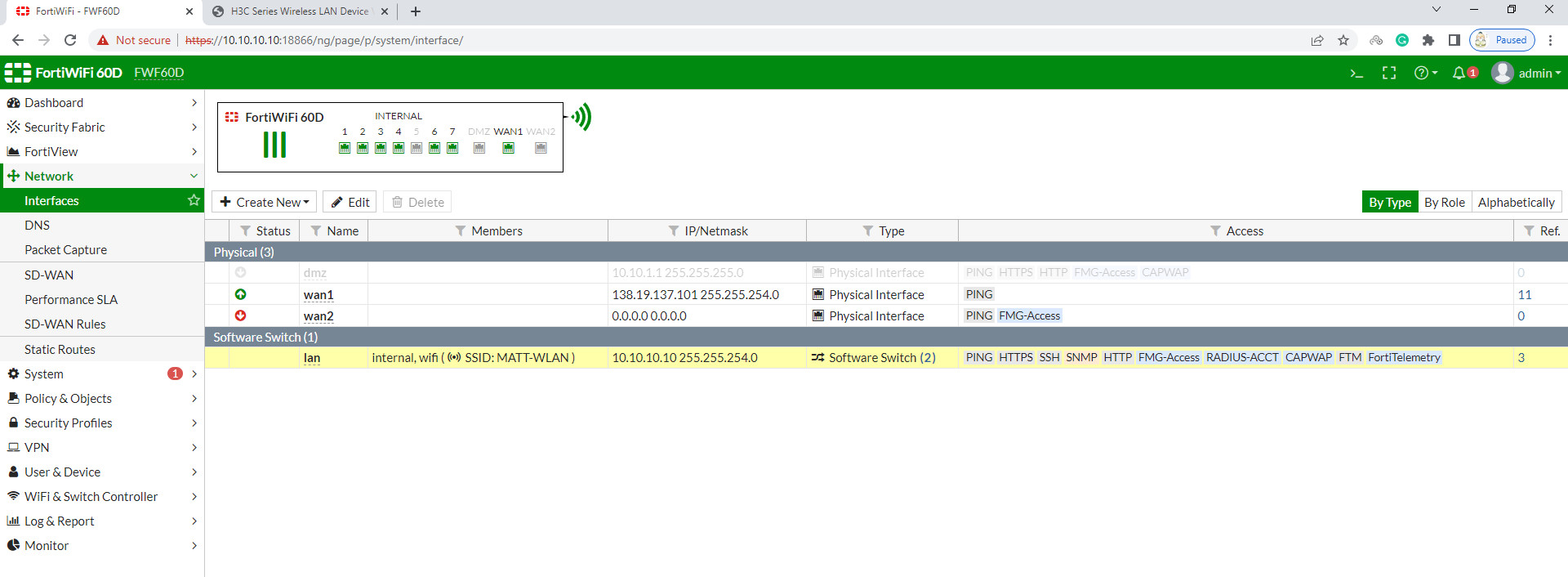Open the help question mark menu

1426,74
